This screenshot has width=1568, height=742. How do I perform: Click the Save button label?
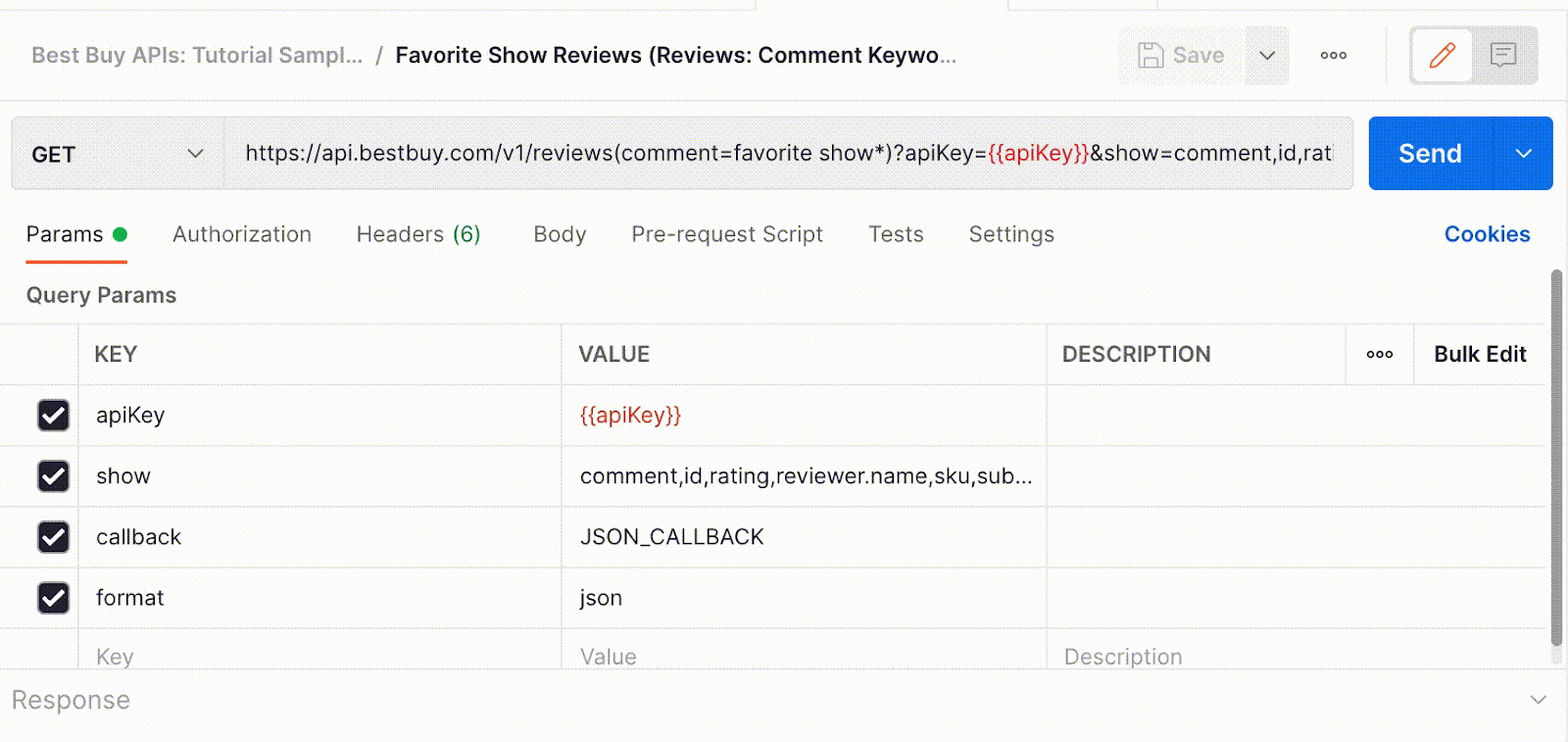click(1198, 55)
